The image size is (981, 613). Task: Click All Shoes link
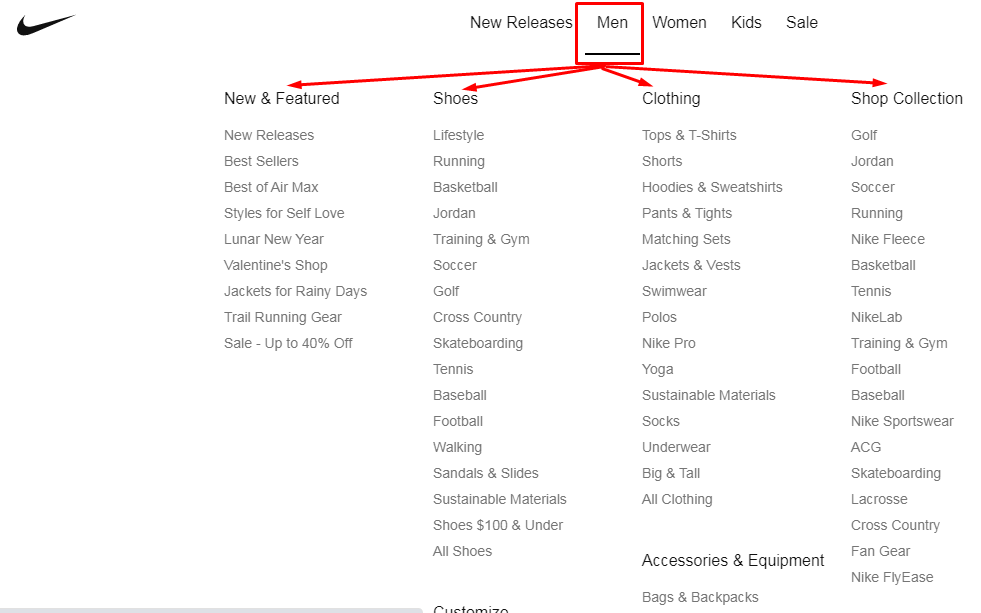(x=462, y=551)
